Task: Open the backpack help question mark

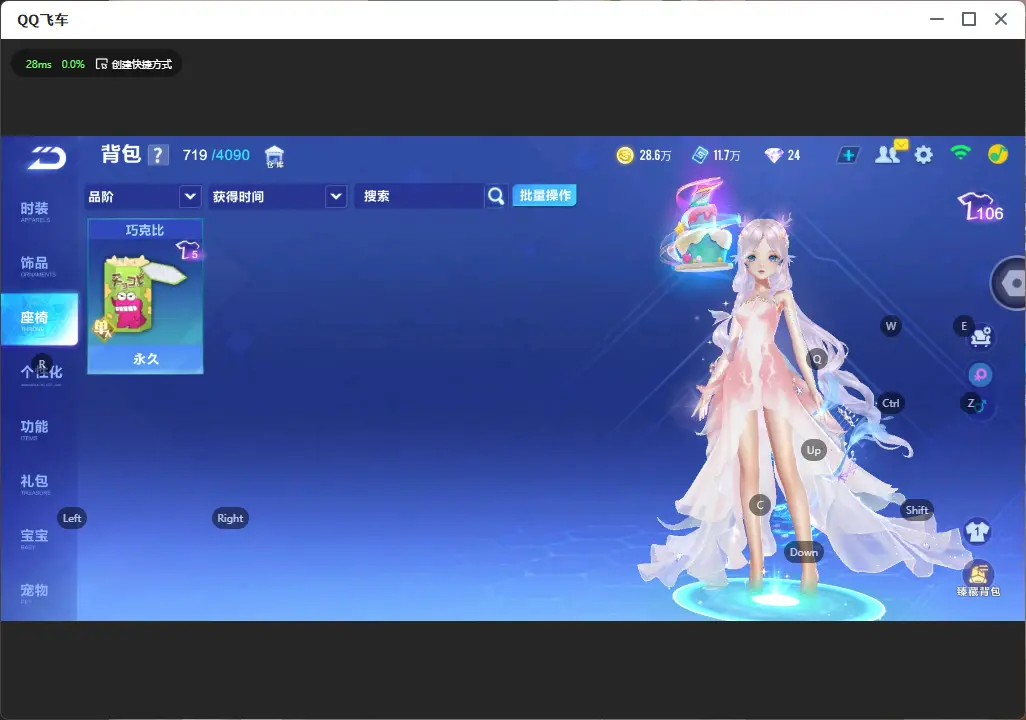Action: pos(158,156)
